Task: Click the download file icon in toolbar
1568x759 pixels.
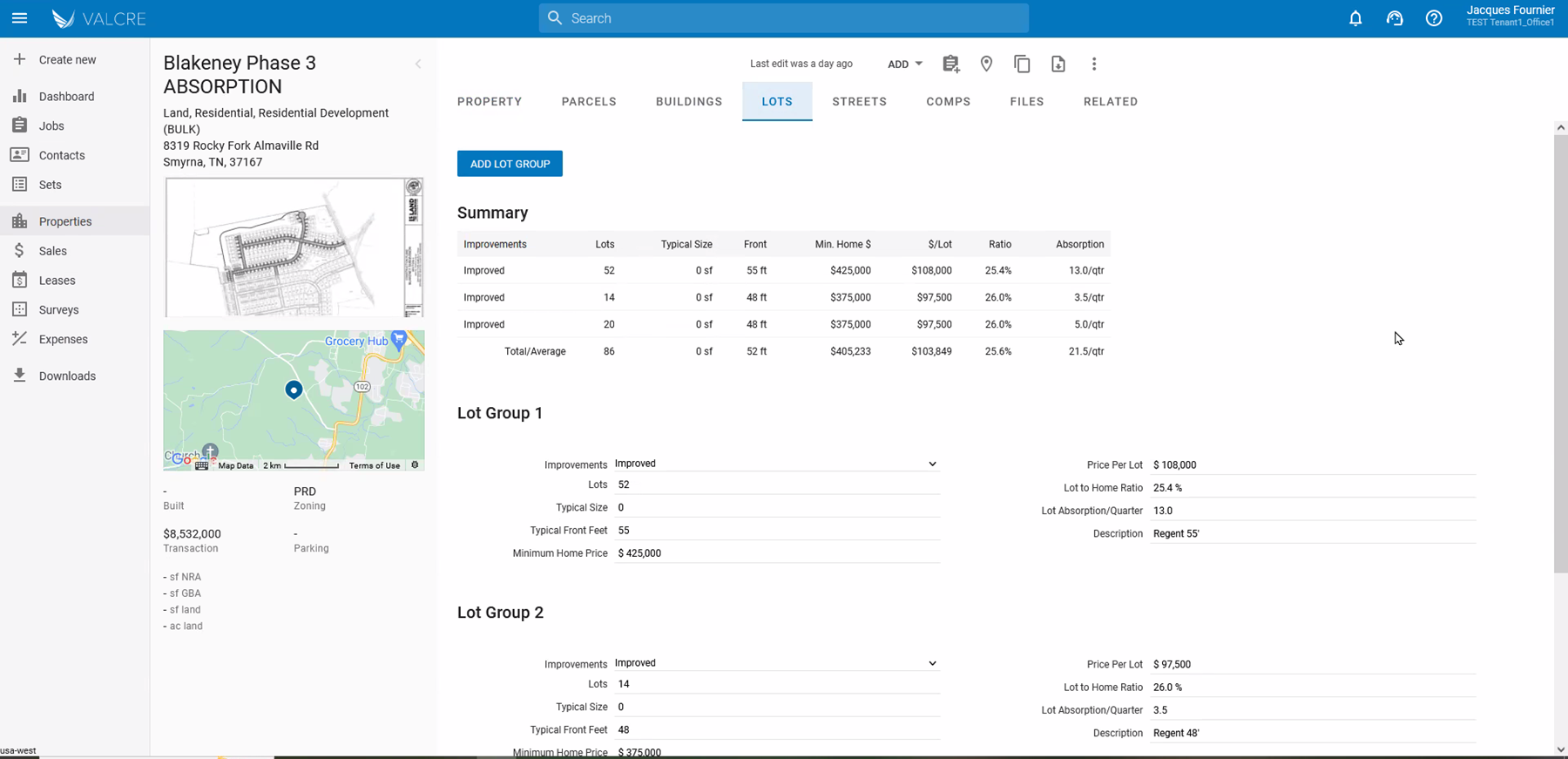Action: [x=1058, y=64]
